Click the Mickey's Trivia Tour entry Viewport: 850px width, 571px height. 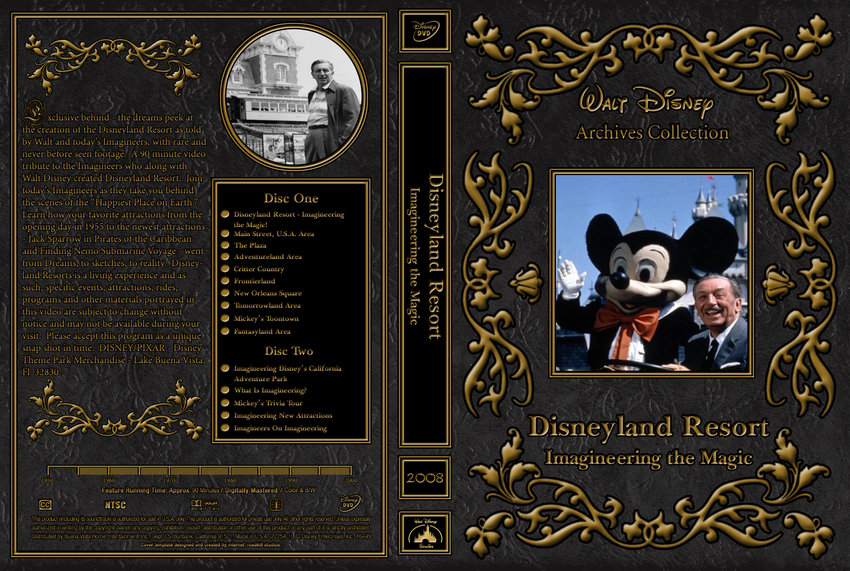(x=268, y=403)
